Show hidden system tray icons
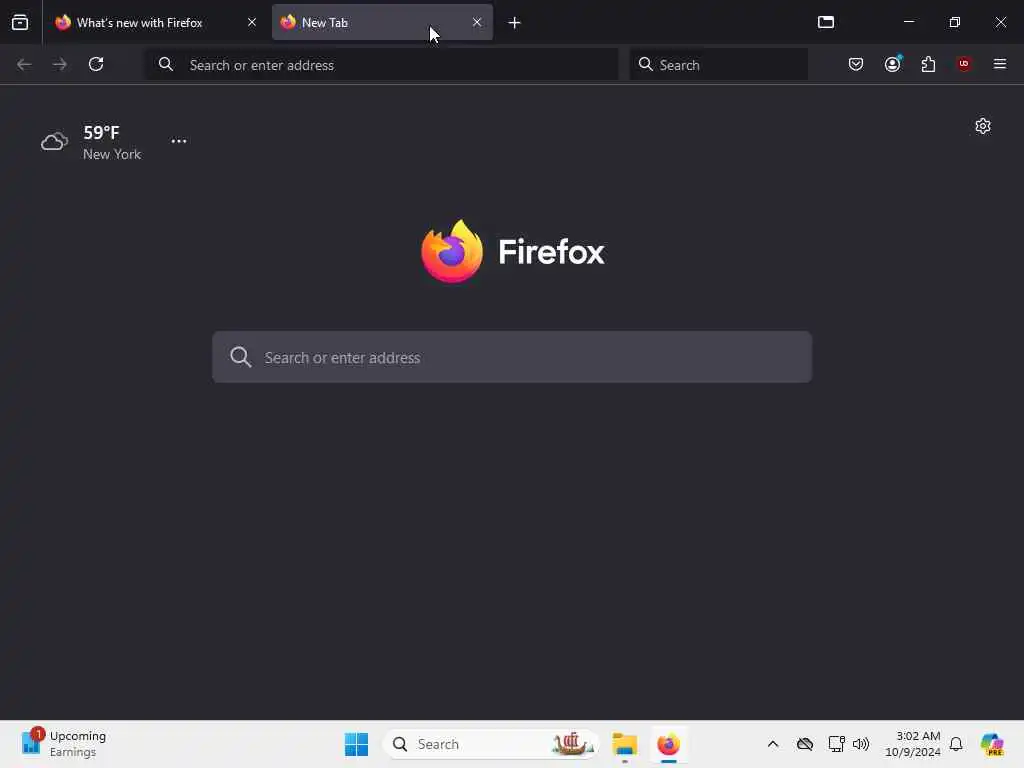This screenshot has width=1024, height=768. (x=773, y=744)
